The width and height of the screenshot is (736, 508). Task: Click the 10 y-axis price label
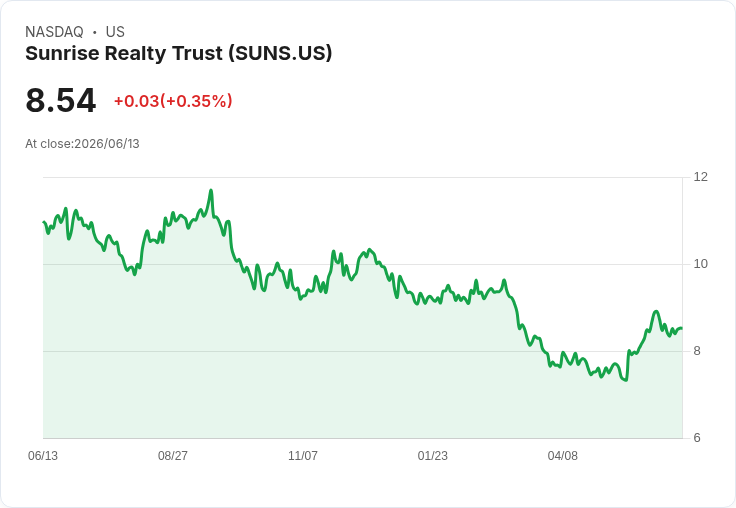[x=700, y=264]
